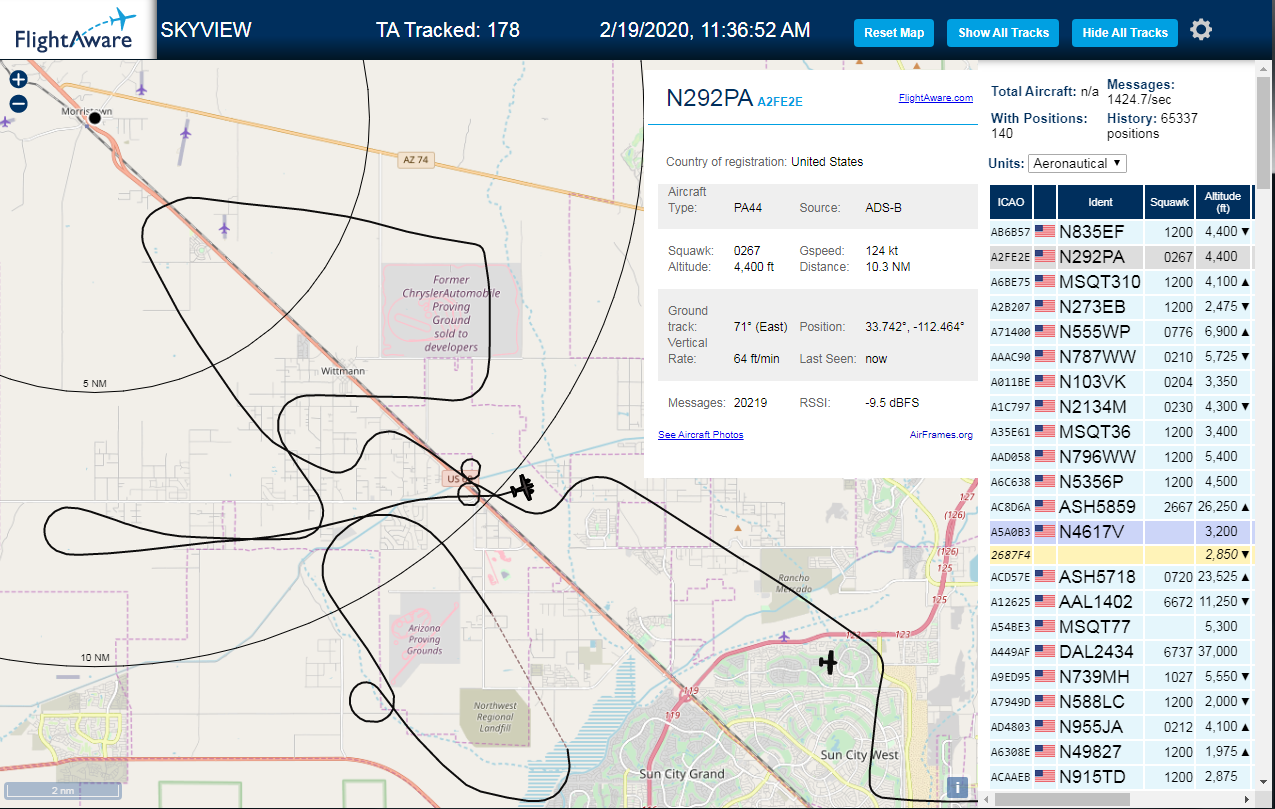Select the DAL2434 aircraft row
The width and height of the screenshot is (1275, 809).
pyautogui.click(x=1121, y=652)
